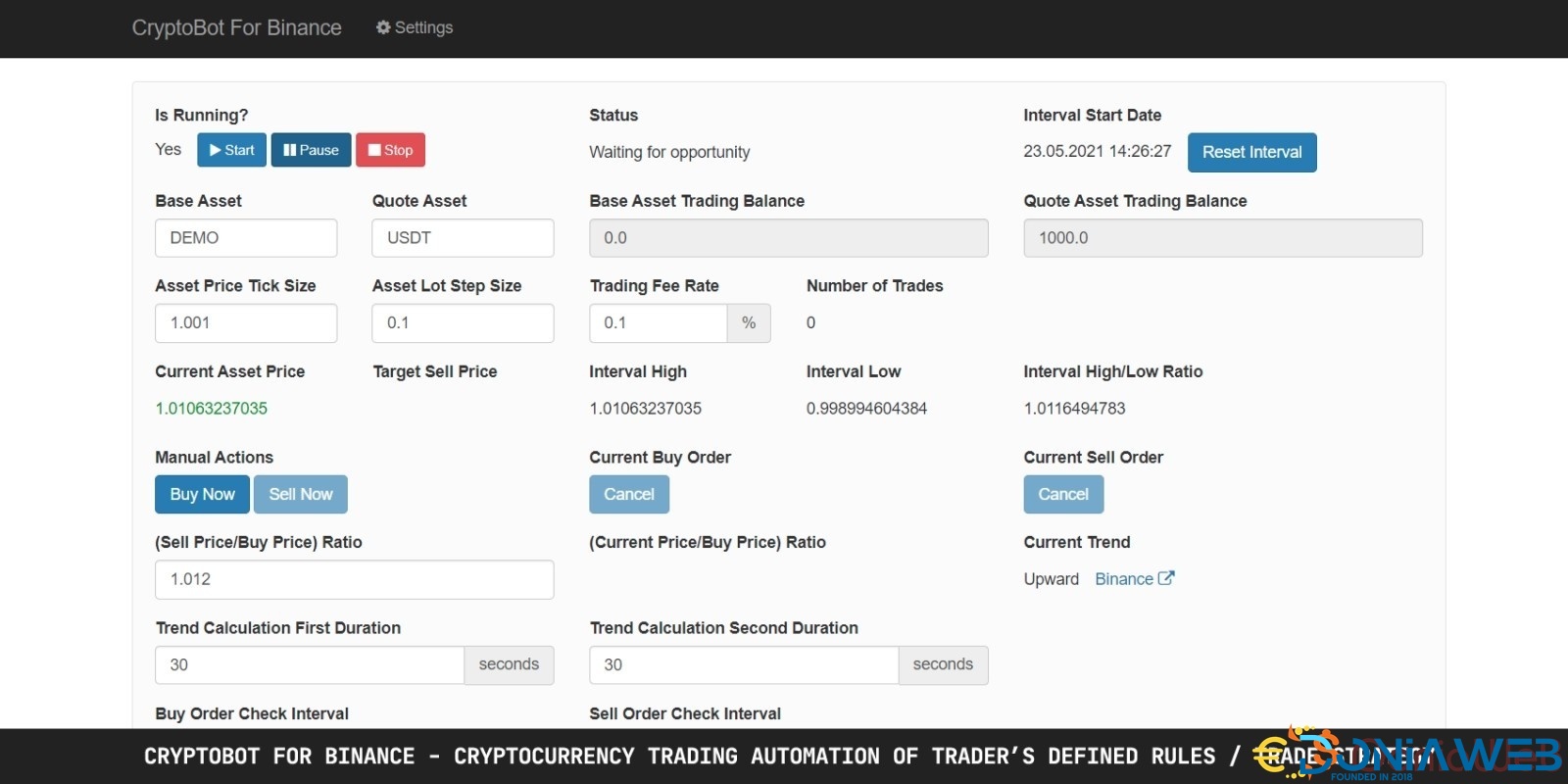The image size is (1568, 784).
Task: Click the Reset Interval button
Action: click(x=1251, y=152)
